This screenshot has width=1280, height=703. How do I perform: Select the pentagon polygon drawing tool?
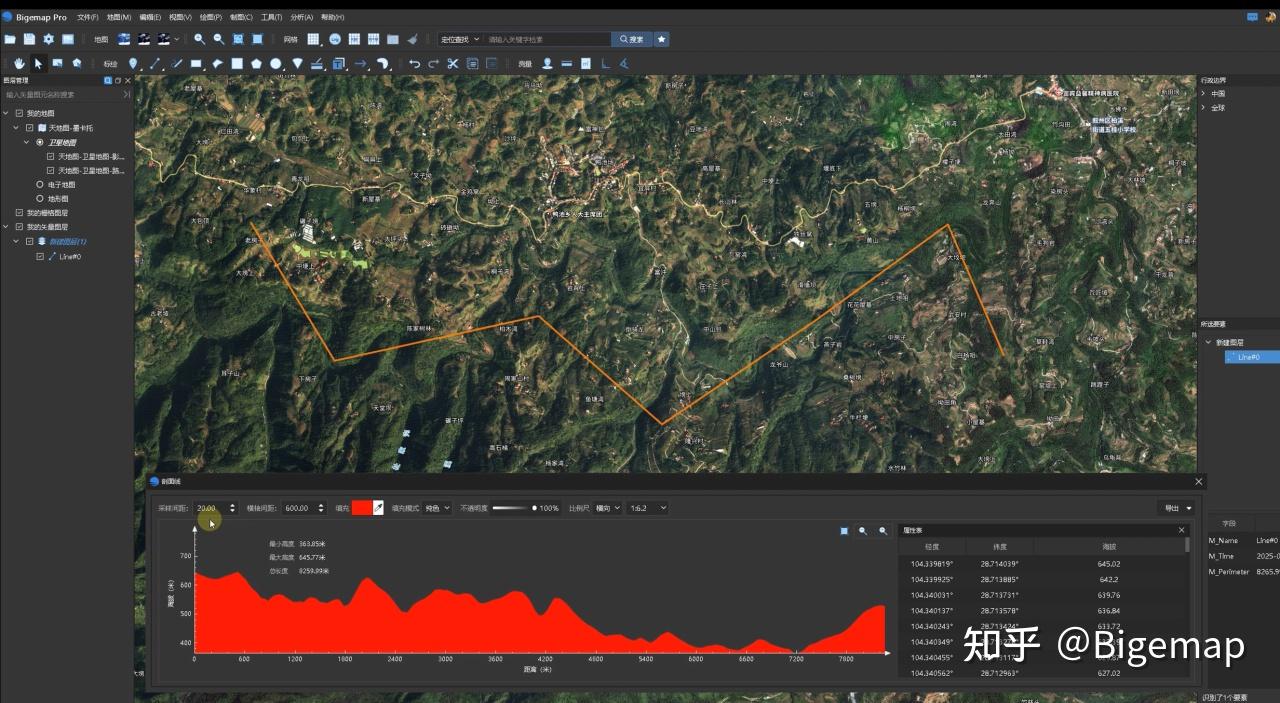tap(257, 63)
